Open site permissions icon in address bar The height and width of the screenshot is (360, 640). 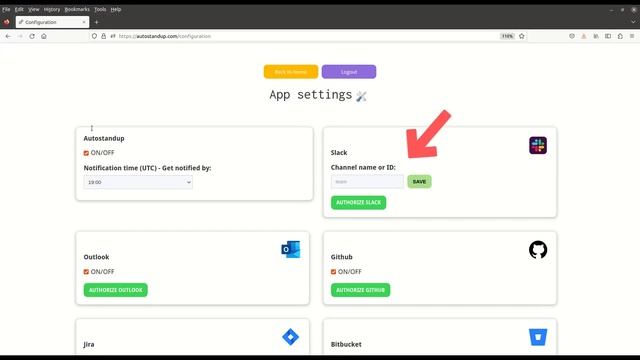pyautogui.click(x=113, y=36)
